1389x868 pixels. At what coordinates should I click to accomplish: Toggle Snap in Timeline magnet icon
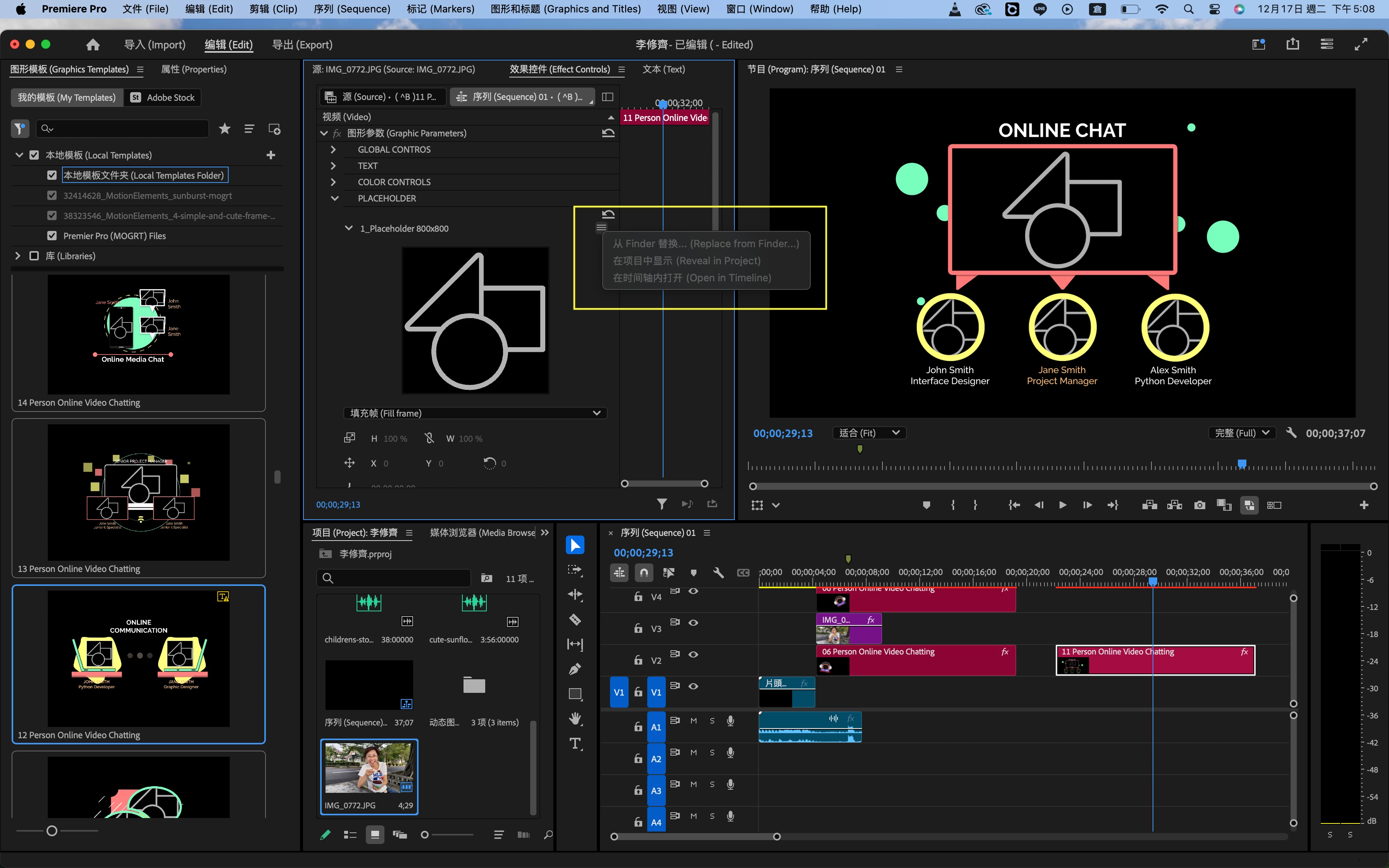tap(644, 572)
